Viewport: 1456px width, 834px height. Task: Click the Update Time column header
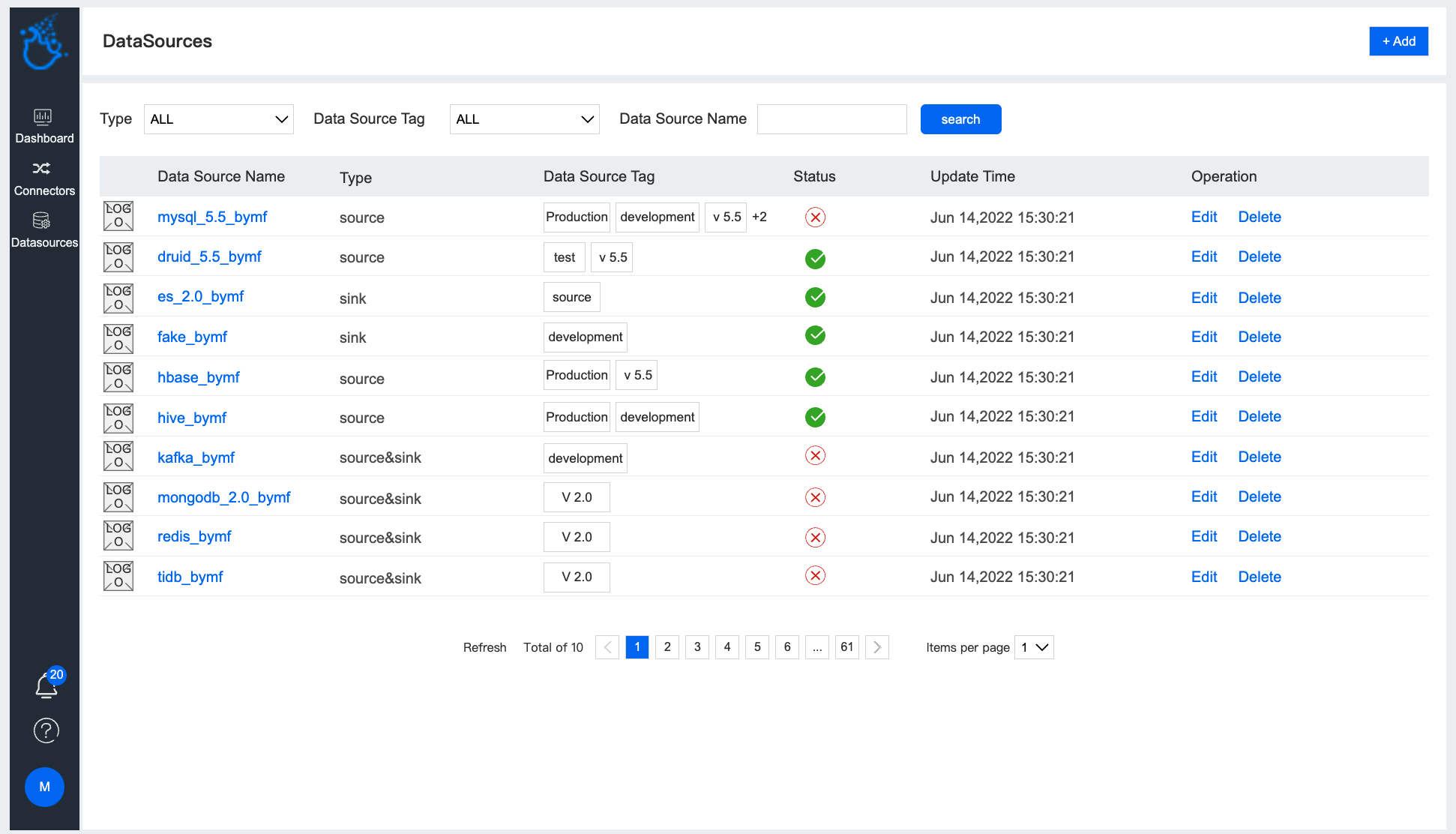click(972, 176)
